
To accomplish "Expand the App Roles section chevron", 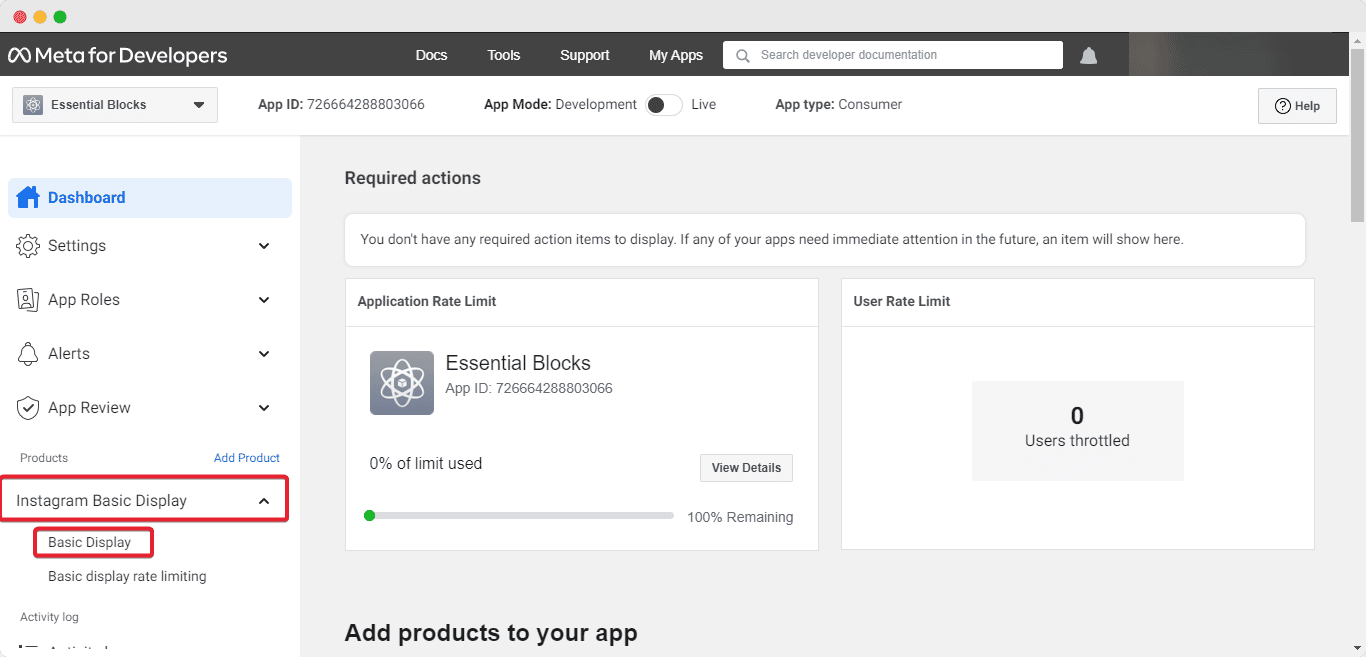I will click(264, 300).
